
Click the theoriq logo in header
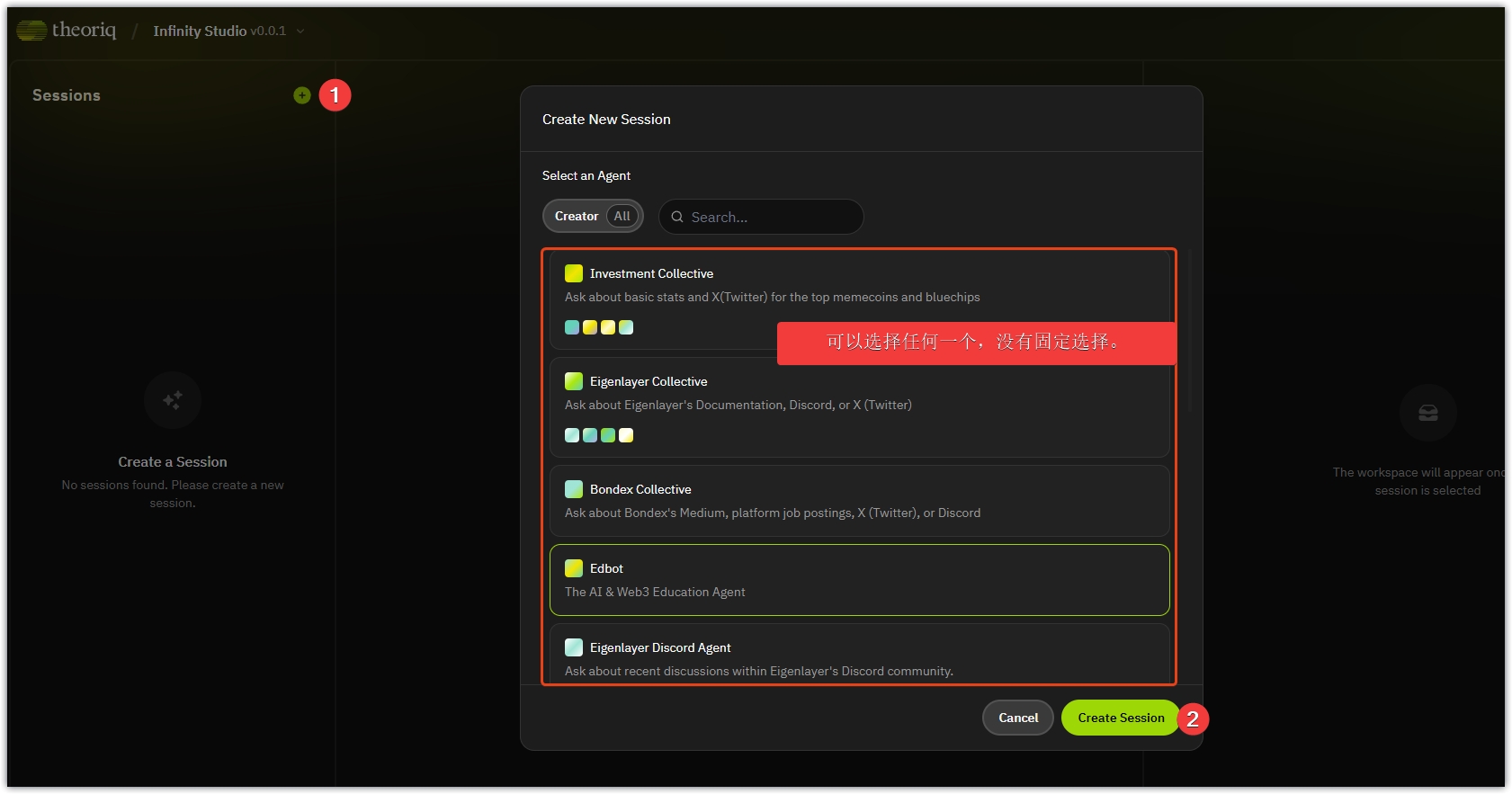(x=67, y=31)
